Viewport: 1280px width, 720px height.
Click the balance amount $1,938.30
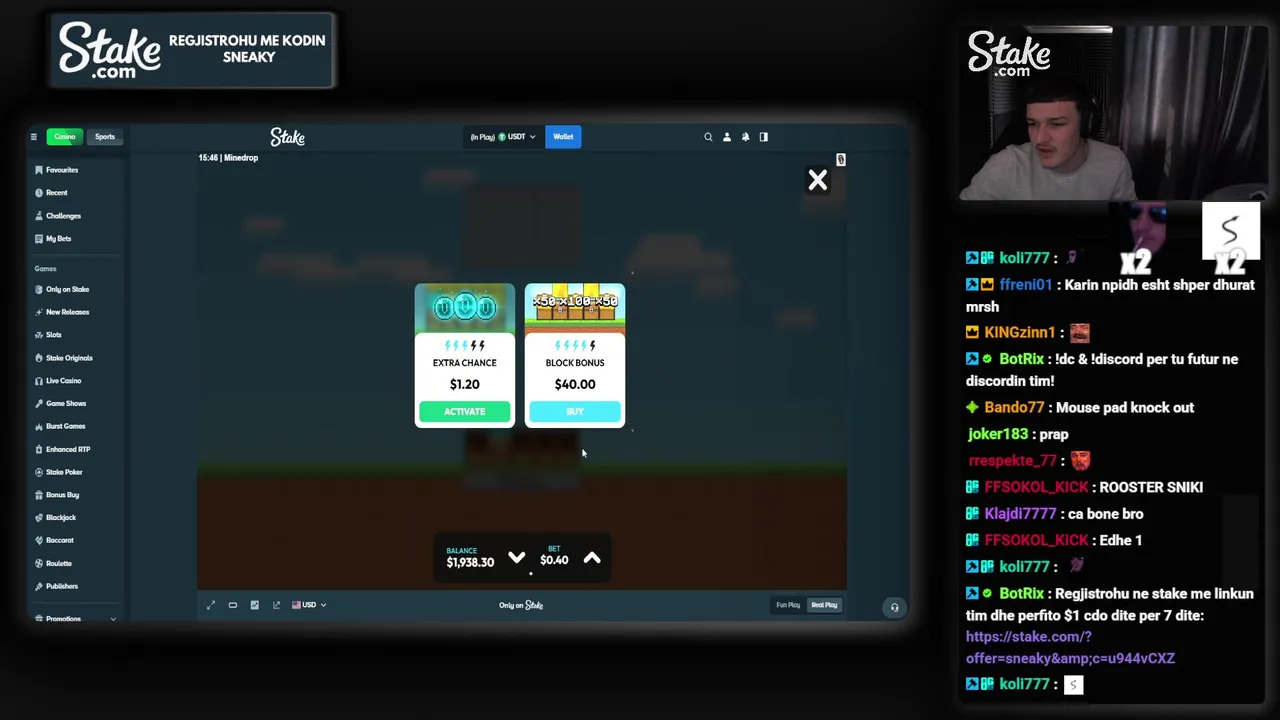[470, 563]
